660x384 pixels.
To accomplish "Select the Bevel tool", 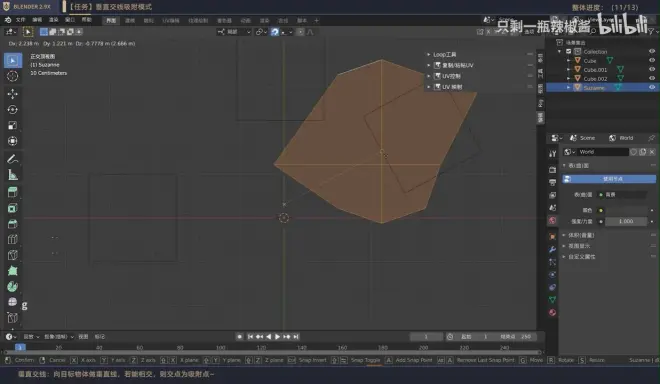I will click(13, 224).
